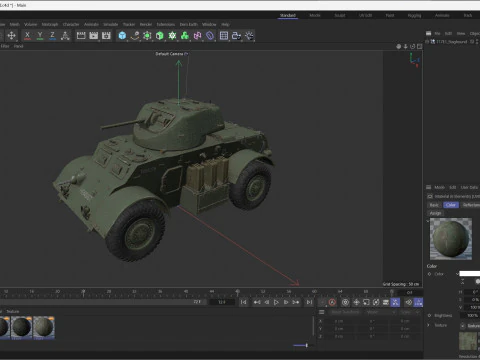Click the keyframe selection circle icon
Screen dimensions: 480x360
345,302
